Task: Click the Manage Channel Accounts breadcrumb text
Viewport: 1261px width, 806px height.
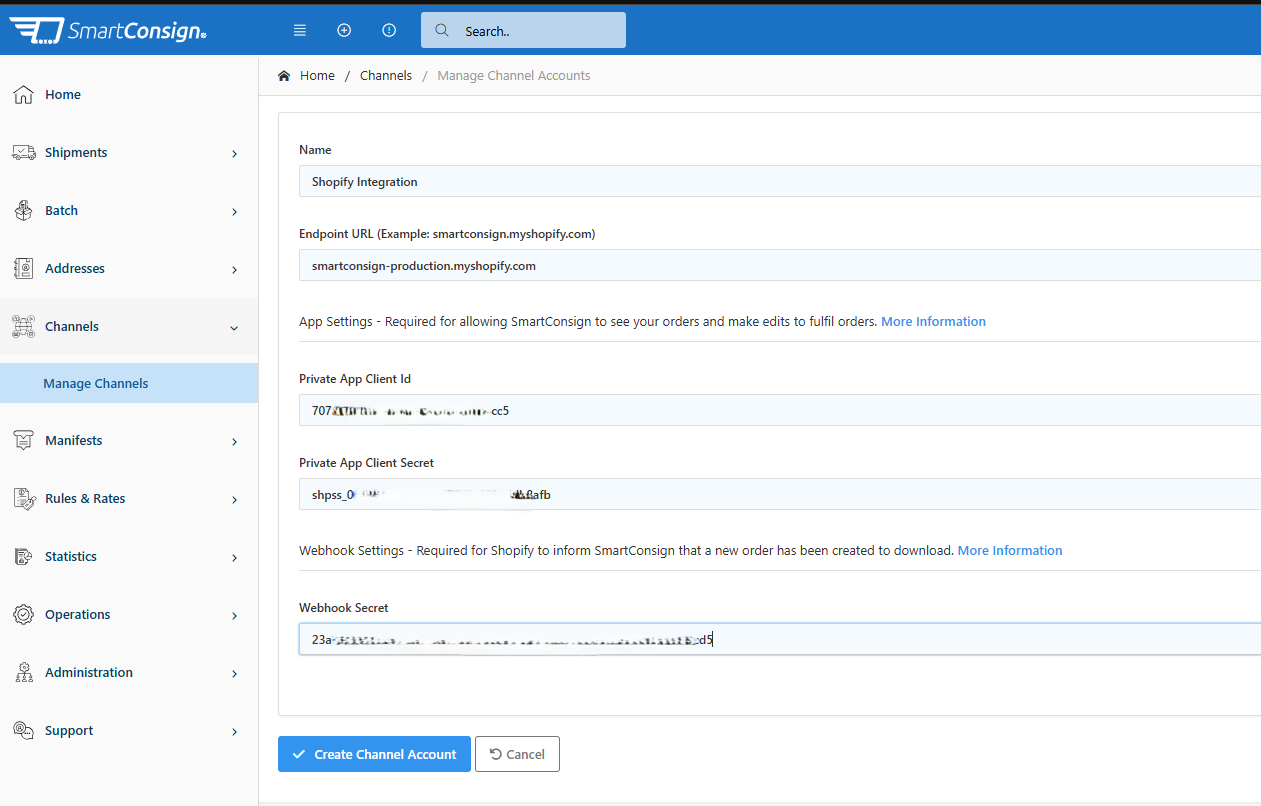Action: tap(514, 76)
